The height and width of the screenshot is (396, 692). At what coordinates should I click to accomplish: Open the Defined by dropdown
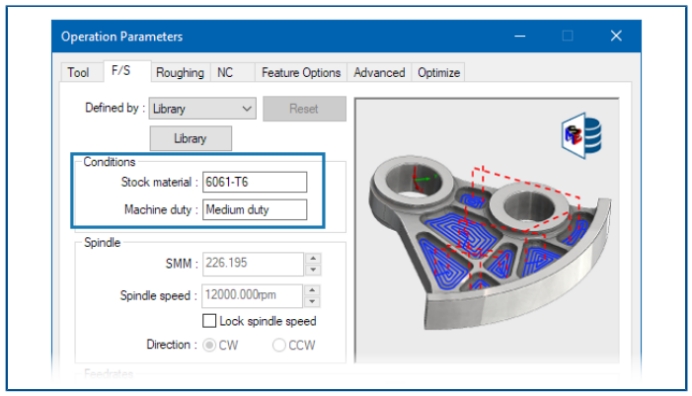pyautogui.click(x=203, y=109)
